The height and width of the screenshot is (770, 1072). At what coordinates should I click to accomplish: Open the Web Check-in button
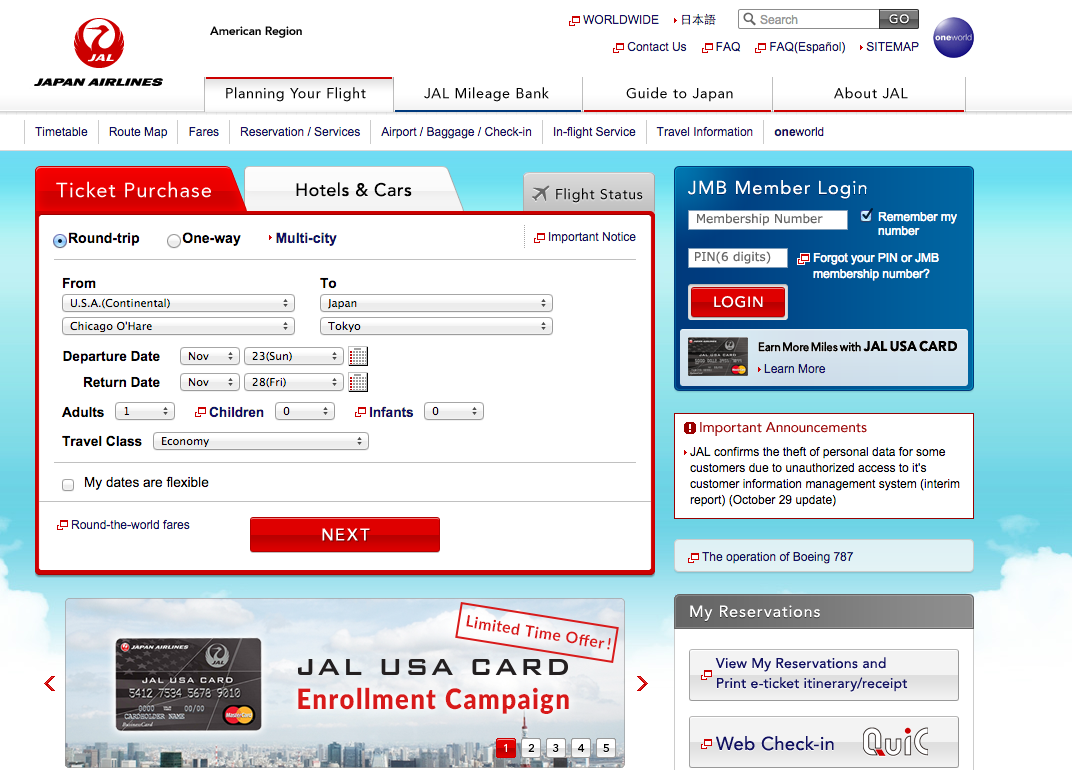[824, 743]
